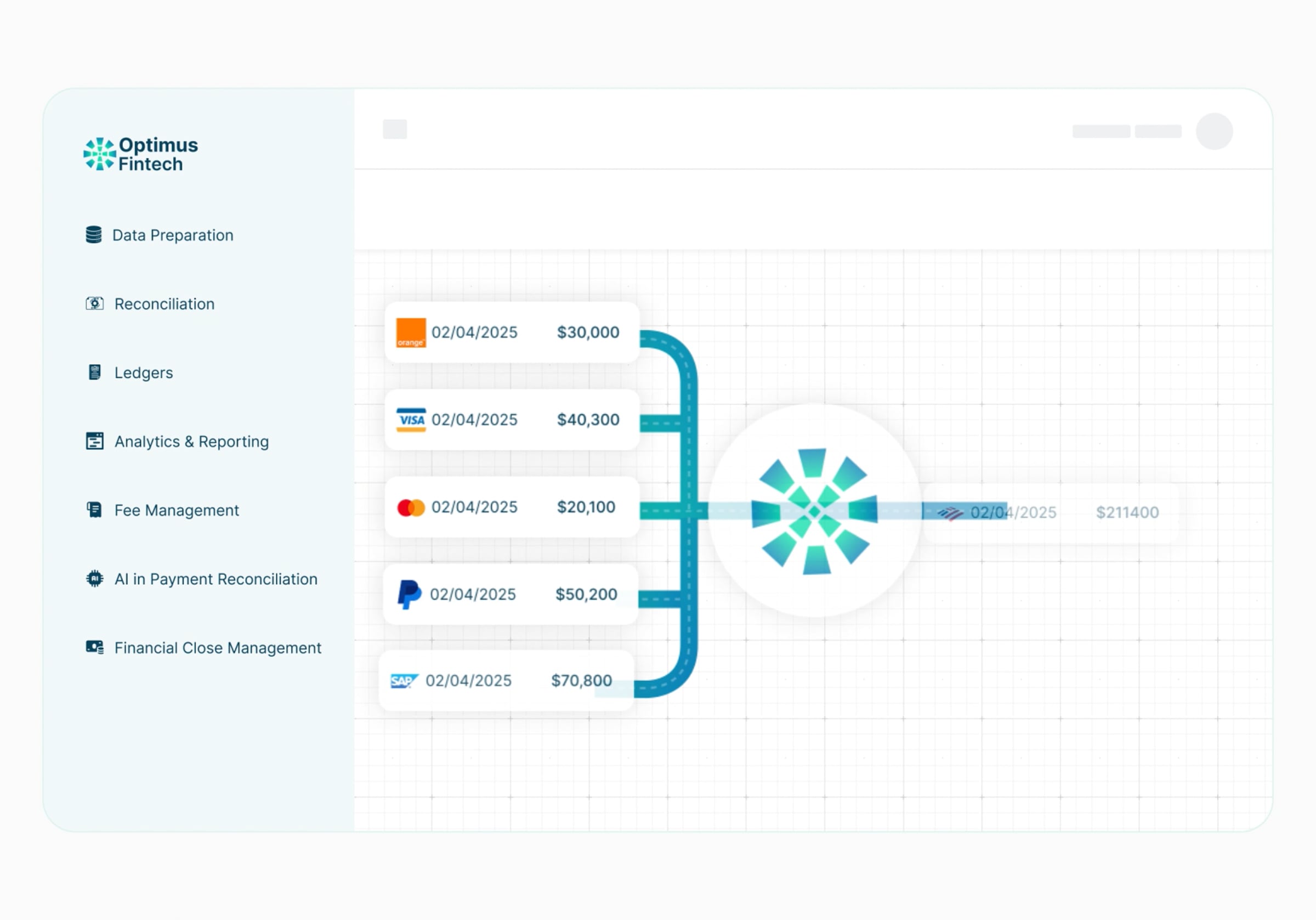The width and height of the screenshot is (1316, 920).
Task: Click the Optimus Fintech logo
Action: click(x=140, y=154)
